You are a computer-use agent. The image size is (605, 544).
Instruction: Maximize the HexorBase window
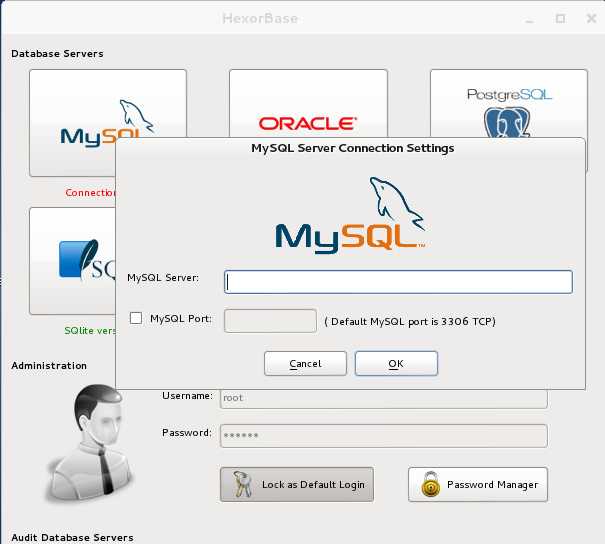tap(560, 18)
